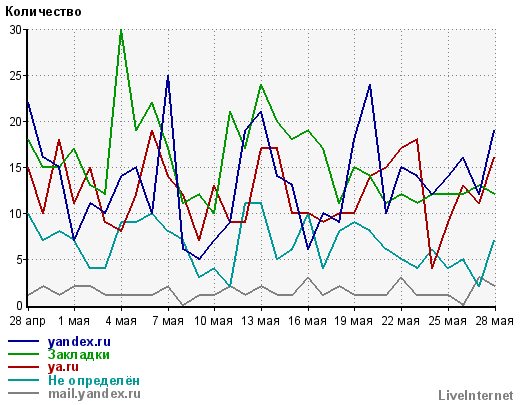
Task: Click the red ya.ru dip at 24 мая
Action: 432,268
